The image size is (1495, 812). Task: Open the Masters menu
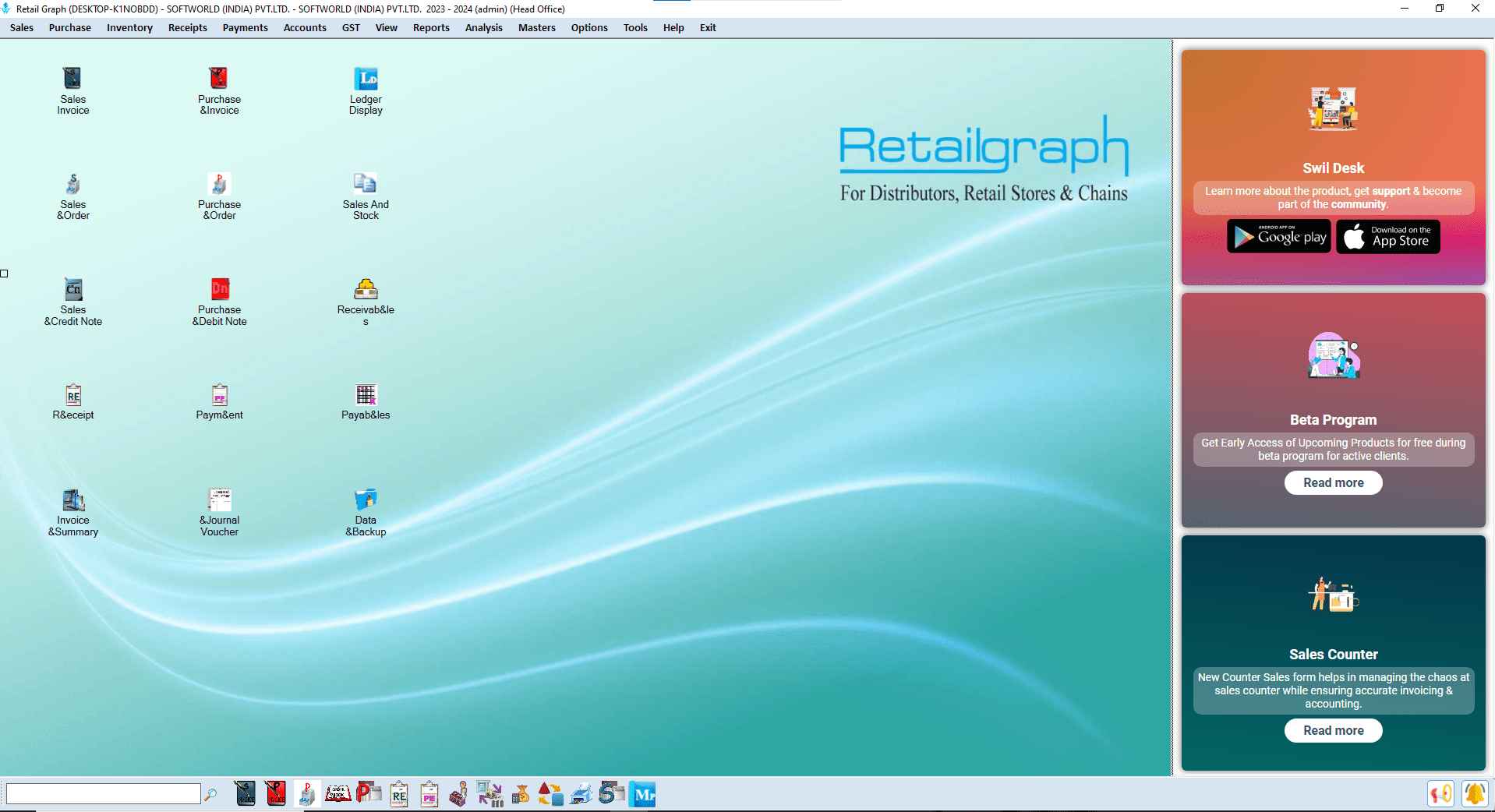pos(536,27)
